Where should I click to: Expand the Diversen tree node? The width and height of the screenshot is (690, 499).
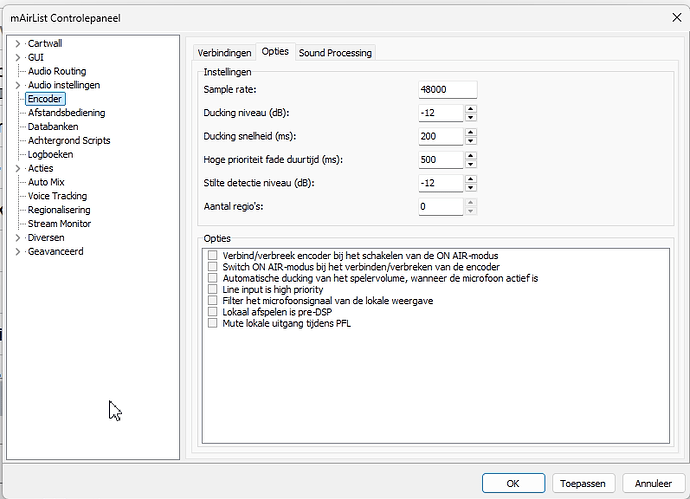[x=18, y=238]
